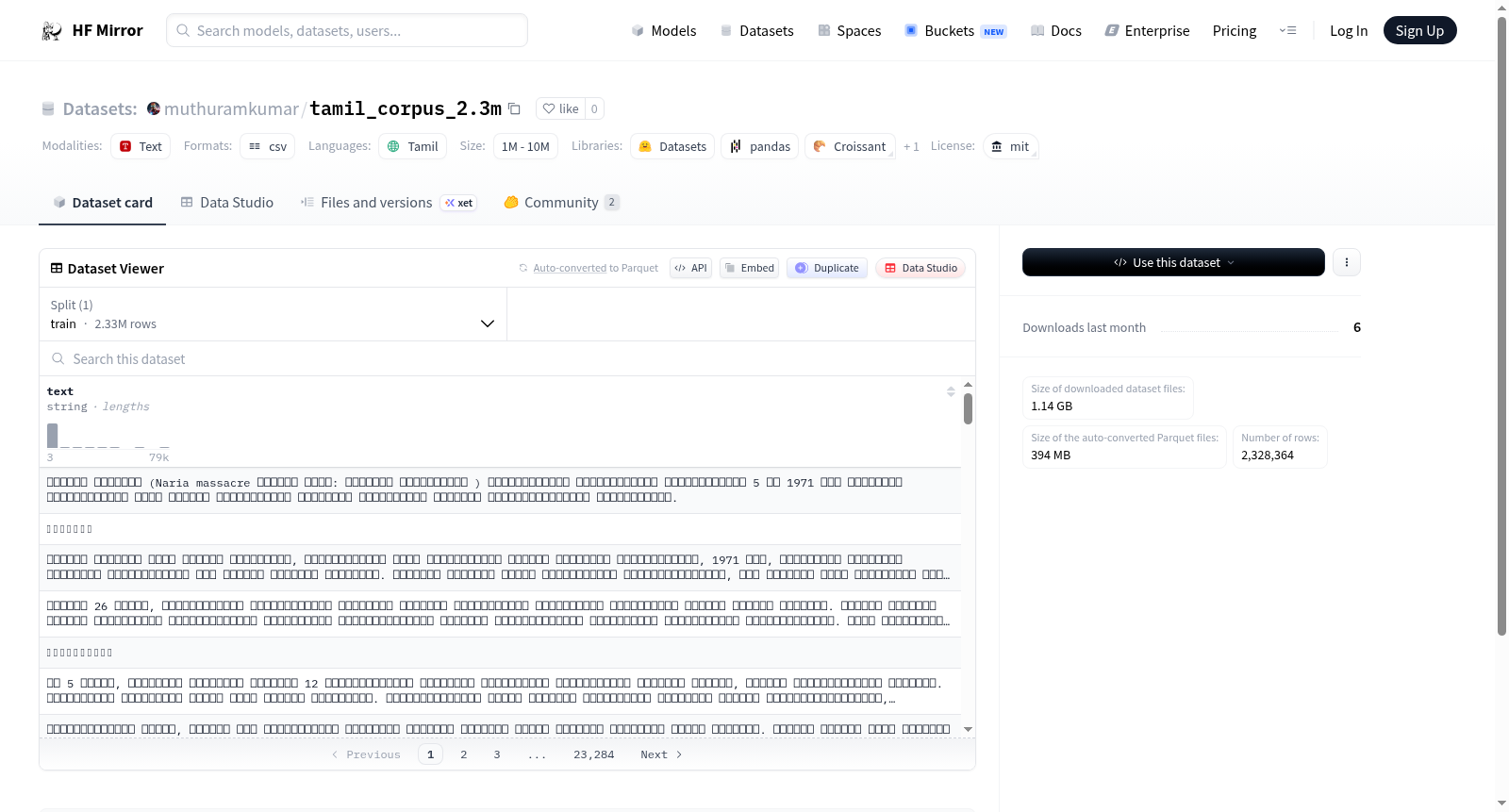Go to page 2

(x=463, y=754)
